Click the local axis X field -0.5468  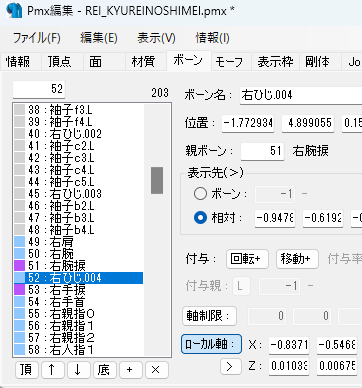point(337,345)
